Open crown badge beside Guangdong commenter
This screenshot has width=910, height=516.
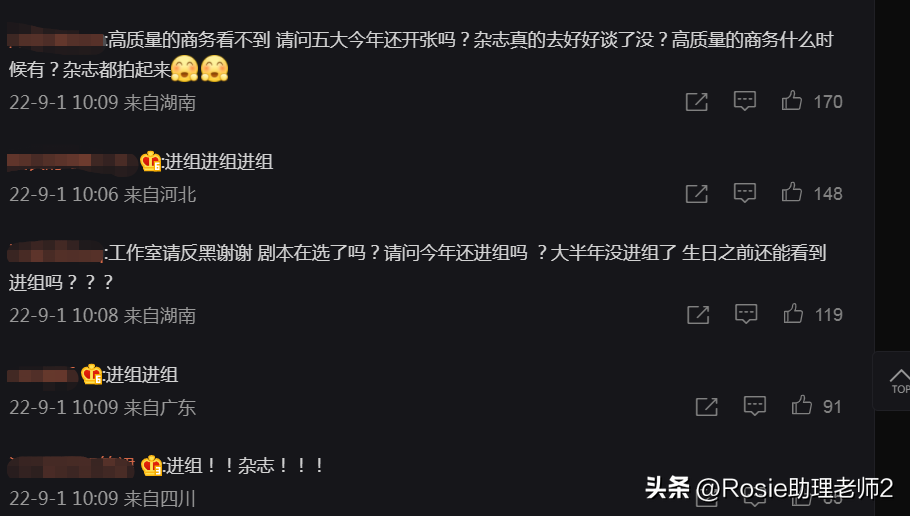point(91,374)
